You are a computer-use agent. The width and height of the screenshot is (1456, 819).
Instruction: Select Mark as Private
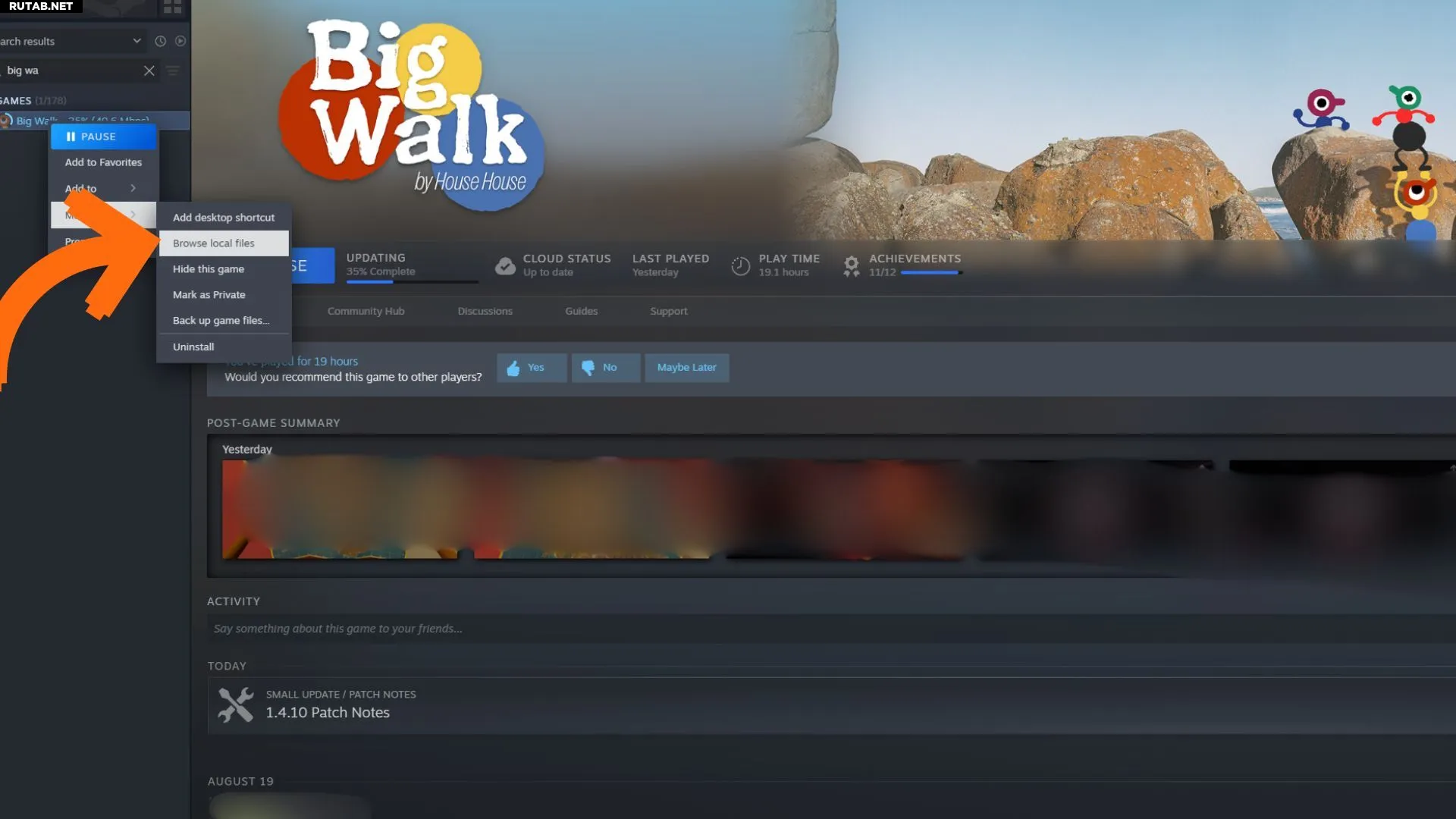click(x=224, y=295)
